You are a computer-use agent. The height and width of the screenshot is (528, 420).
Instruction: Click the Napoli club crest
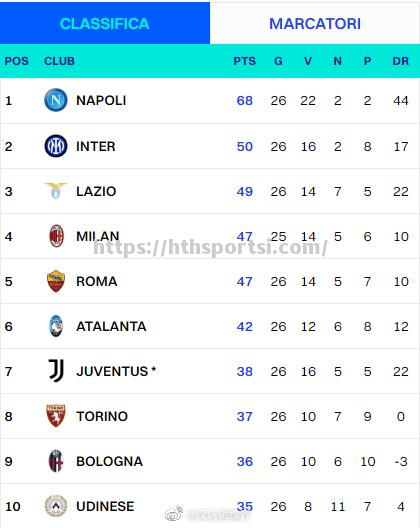point(56,100)
